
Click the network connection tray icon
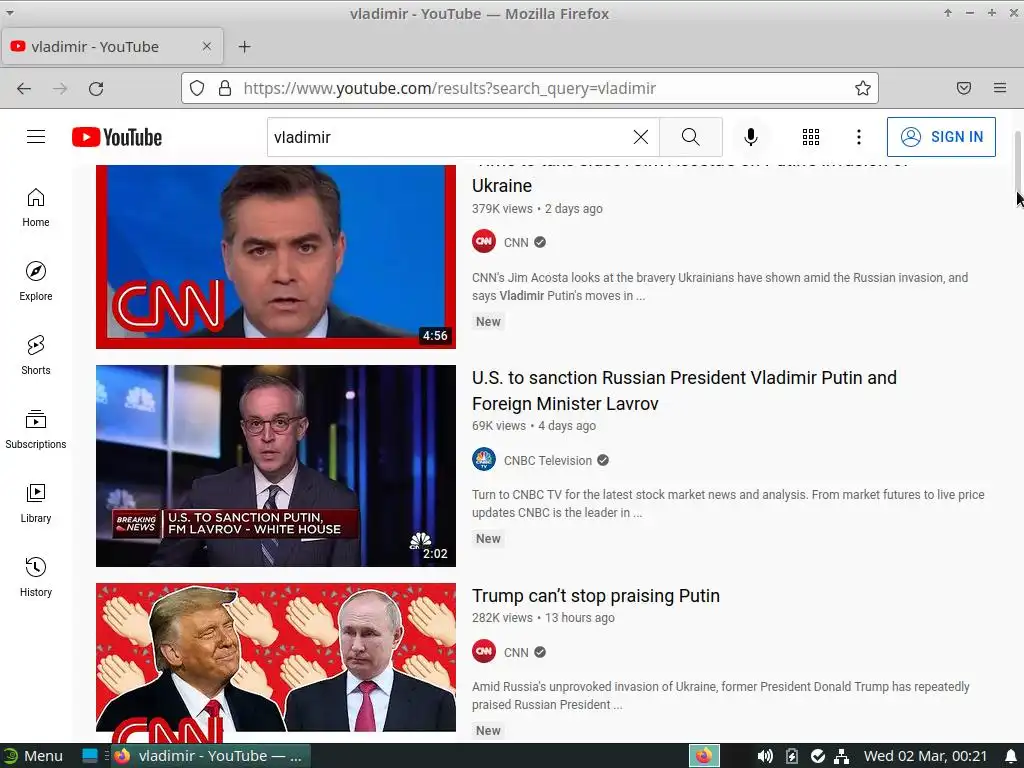click(x=842, y=756)
